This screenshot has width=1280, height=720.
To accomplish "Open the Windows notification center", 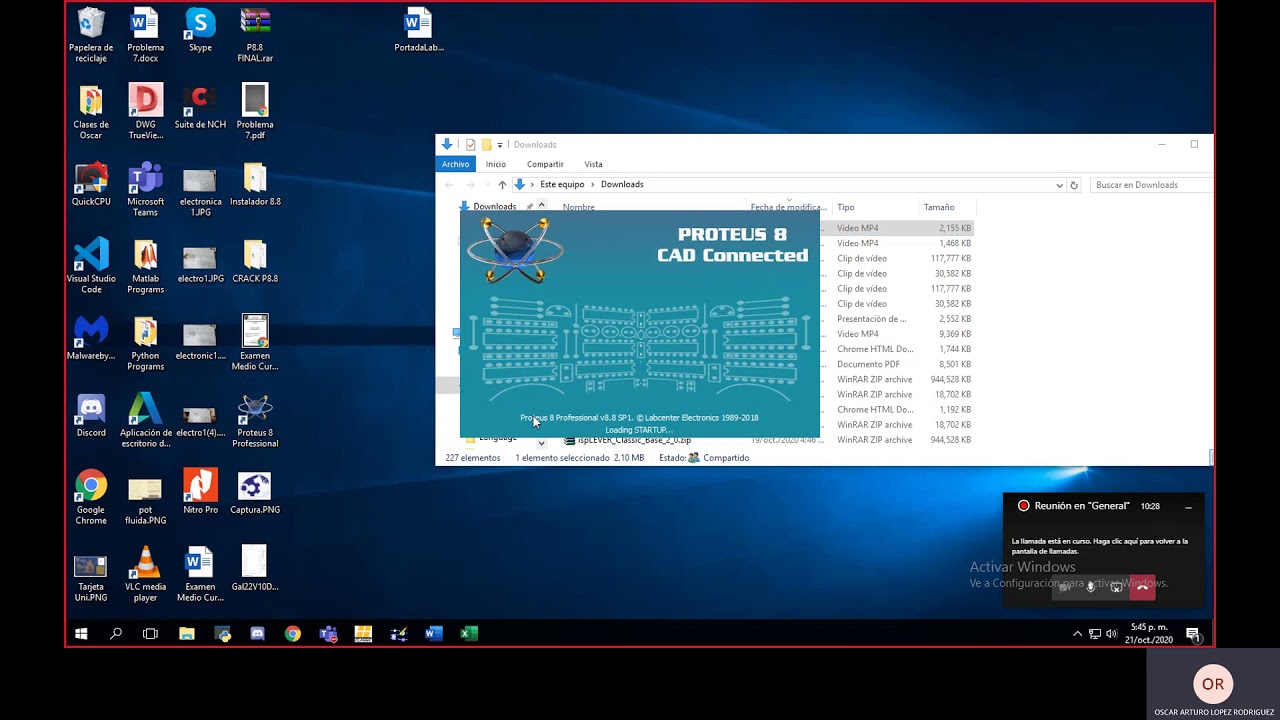I will (1193, 634).
